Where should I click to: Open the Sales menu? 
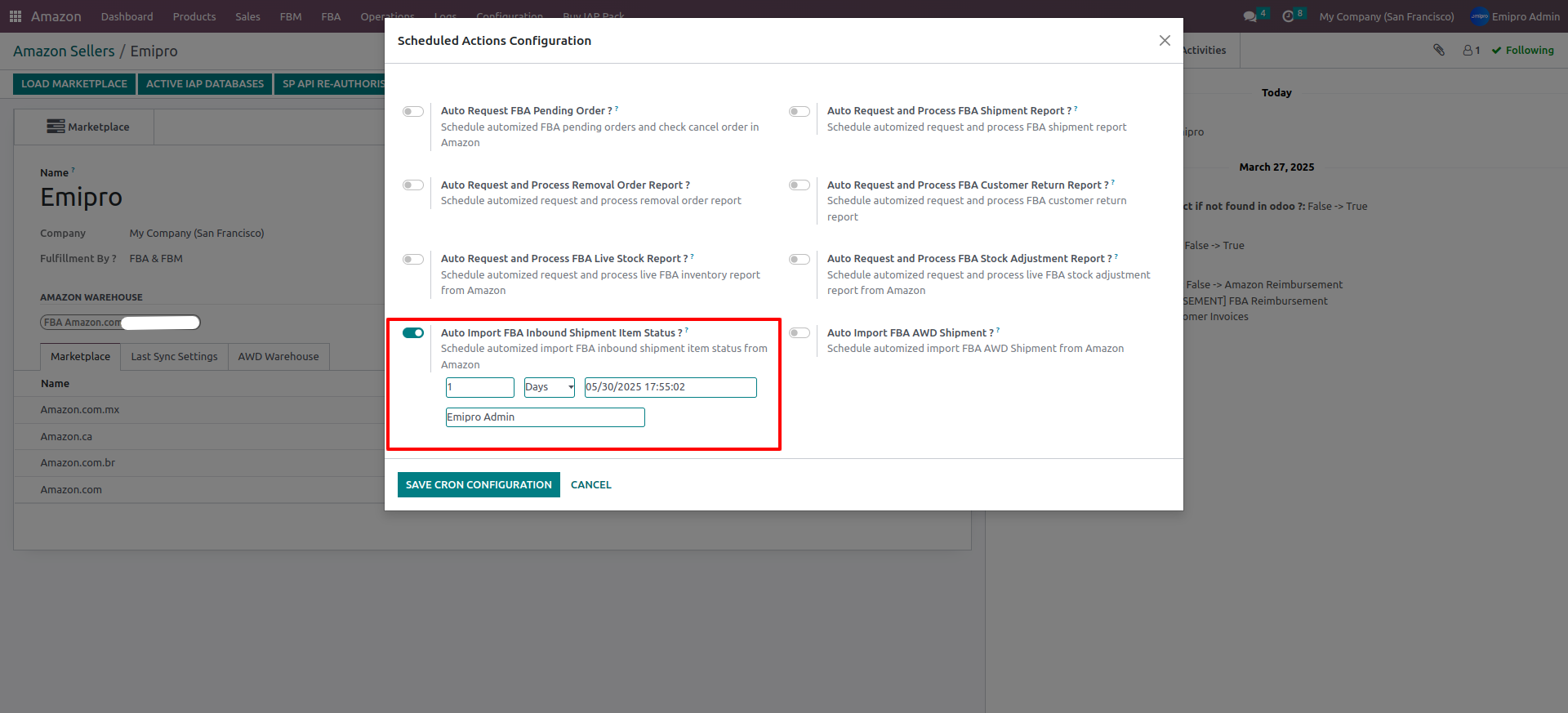point(248,16)
